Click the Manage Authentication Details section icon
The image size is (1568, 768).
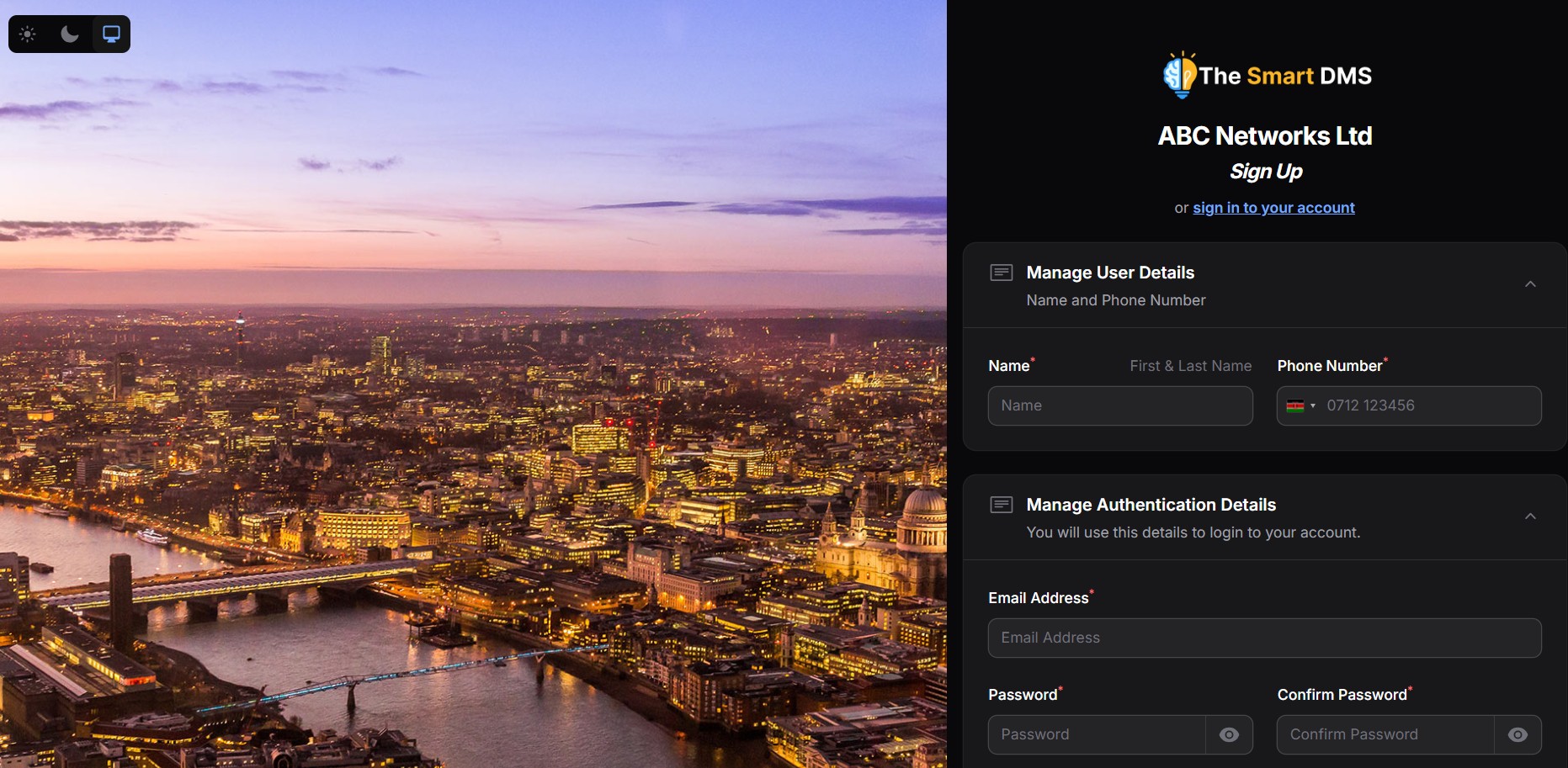[1001, 505]
